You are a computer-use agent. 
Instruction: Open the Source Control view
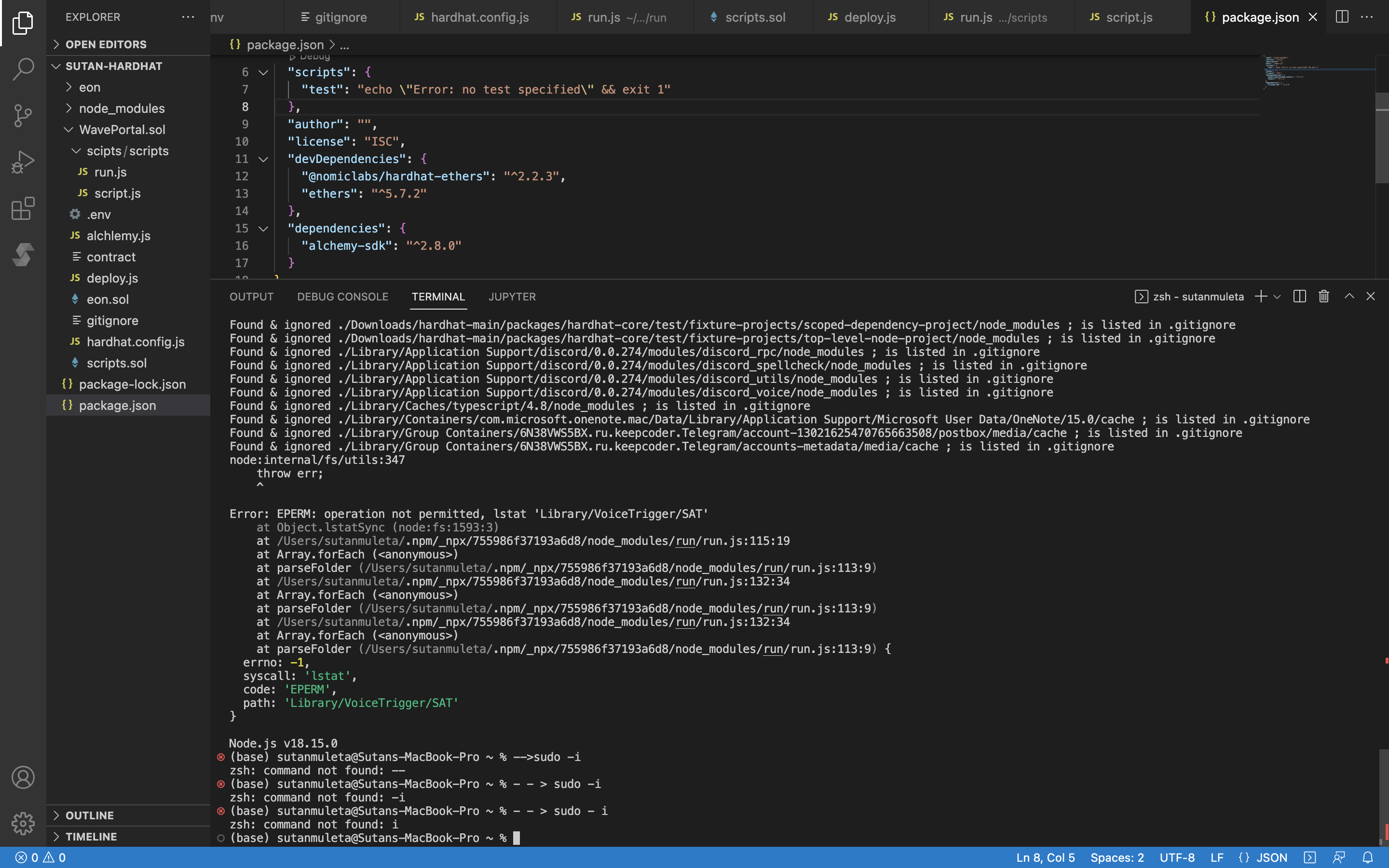point(23,115)
